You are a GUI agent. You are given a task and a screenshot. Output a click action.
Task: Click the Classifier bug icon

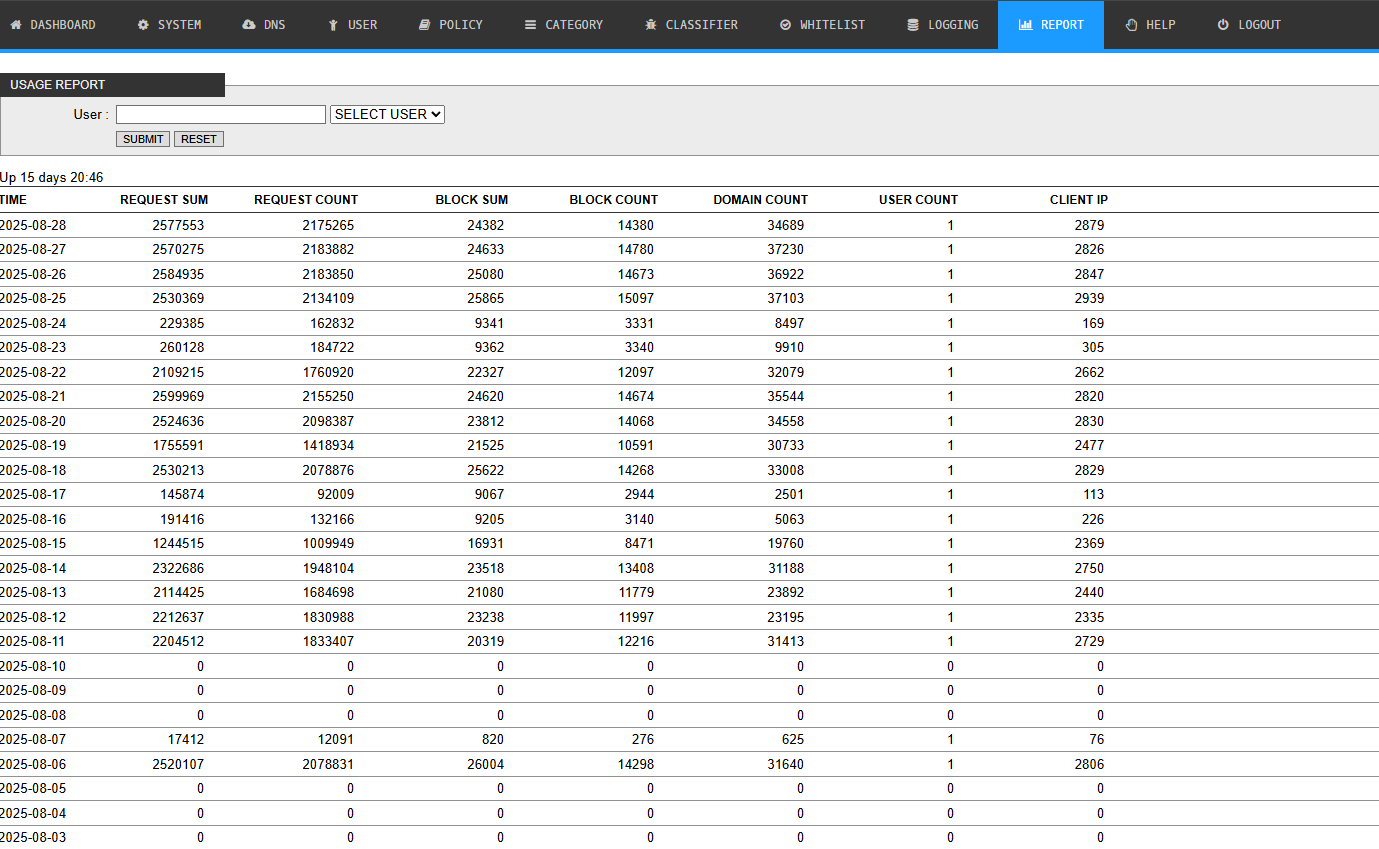(x=651, y=25)
